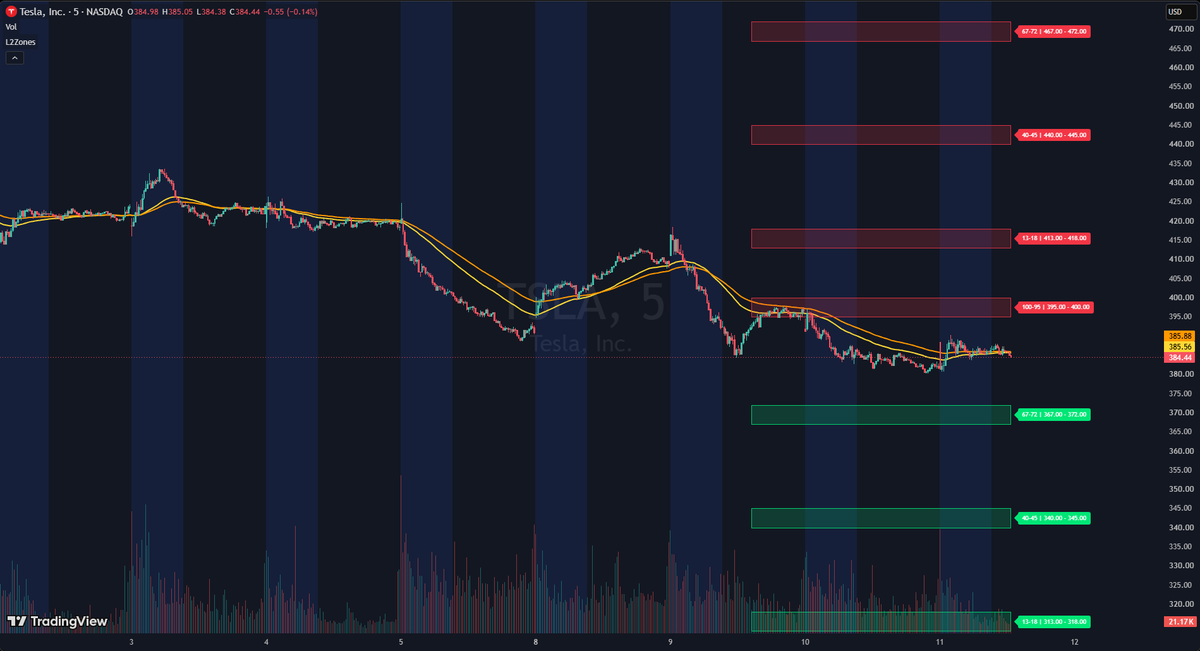Click 350.00 on the price scale
This screenshot has height=651, width=1200.
point(1180,489)
